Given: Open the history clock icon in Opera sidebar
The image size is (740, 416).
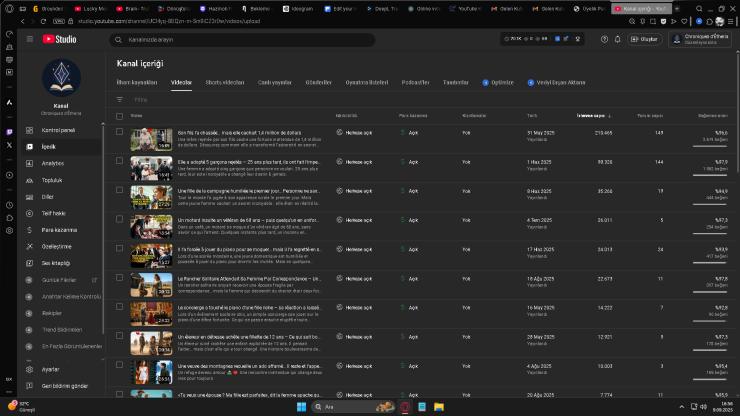Looking at the screenshot, I should point(9,205).
